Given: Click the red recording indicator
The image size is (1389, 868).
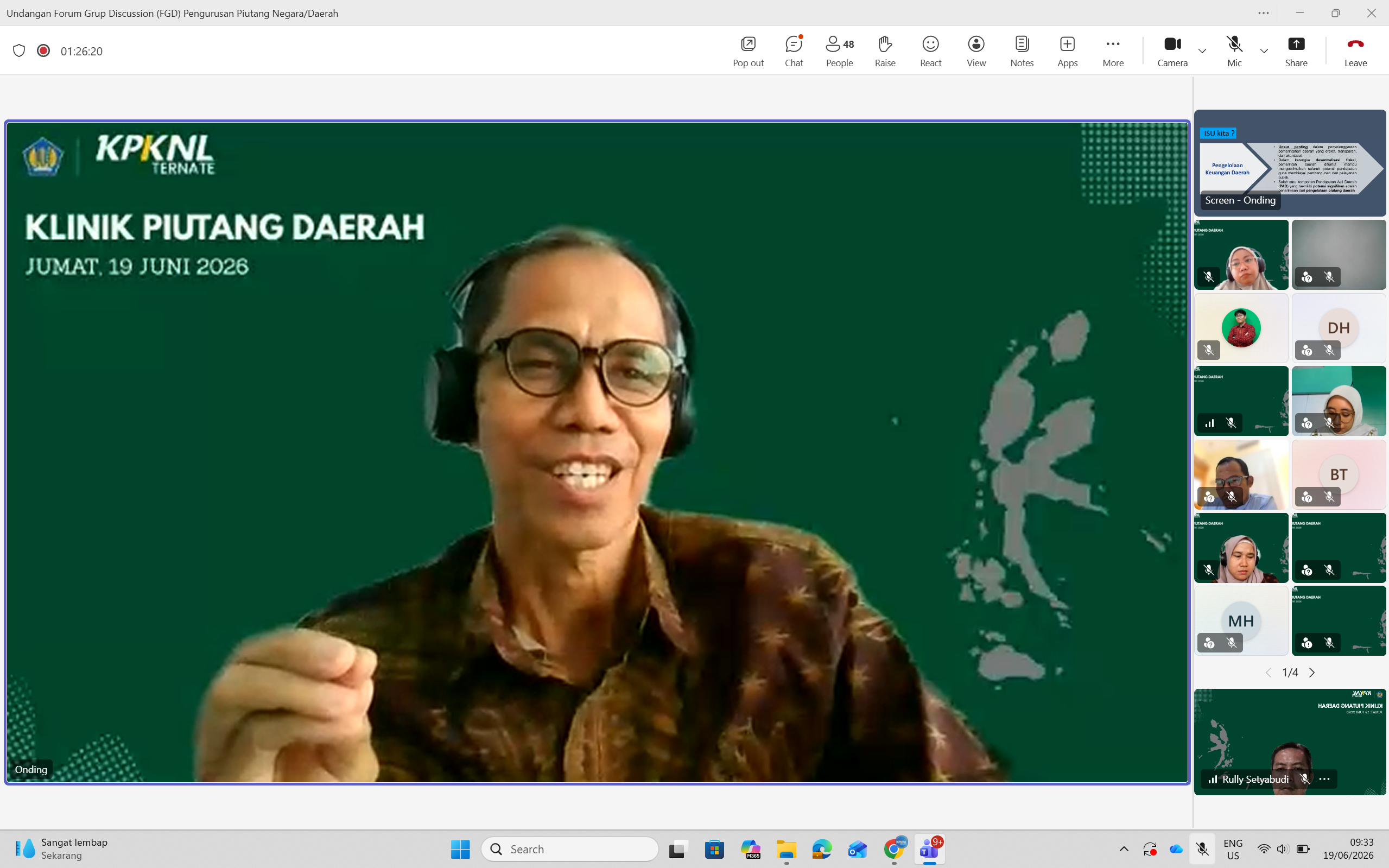Looking at the screenshot, I should (x=43, y=50).
